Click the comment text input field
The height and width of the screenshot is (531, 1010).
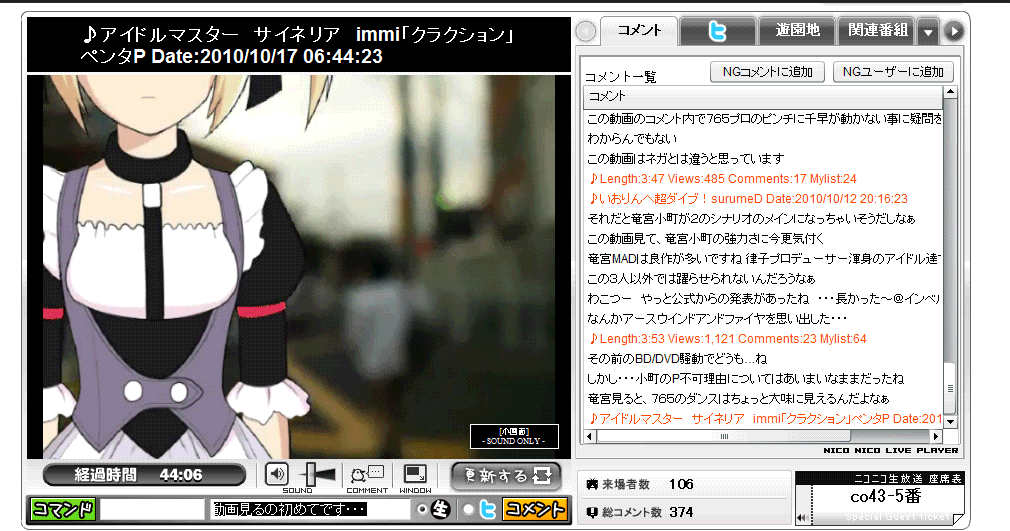pyautogui.click(x=310, y=509)
